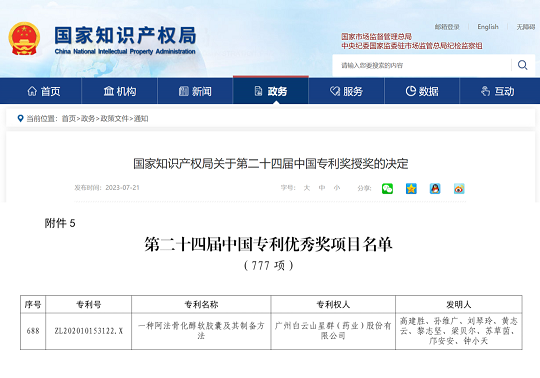Set font size to 小
Screen dimensions: 540x378
(x=337, y=188)
